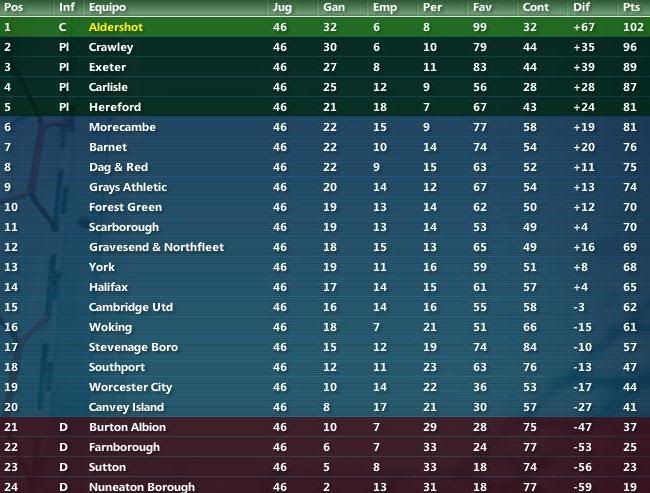Viewport: 650px width, 493px height.
Task: Sort by the Equipo column header
Action: (x=107, y=7)
